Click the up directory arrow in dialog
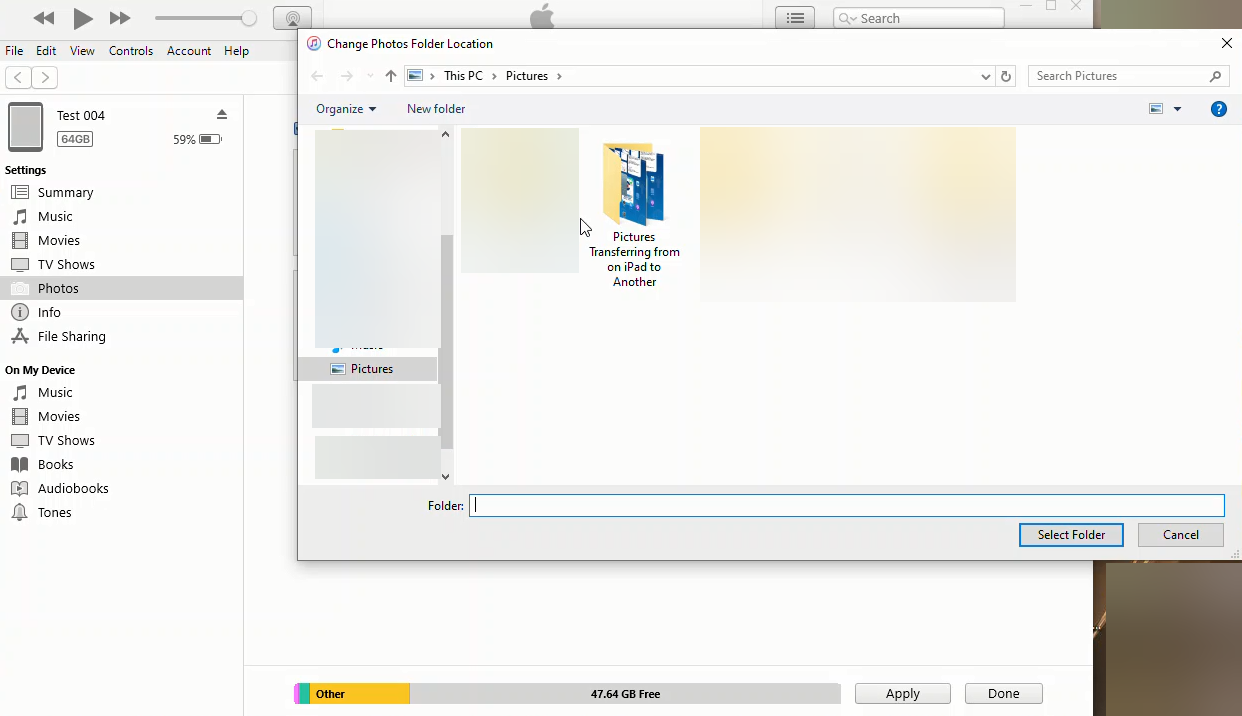1242x716 pixels. tap(391, 76)
